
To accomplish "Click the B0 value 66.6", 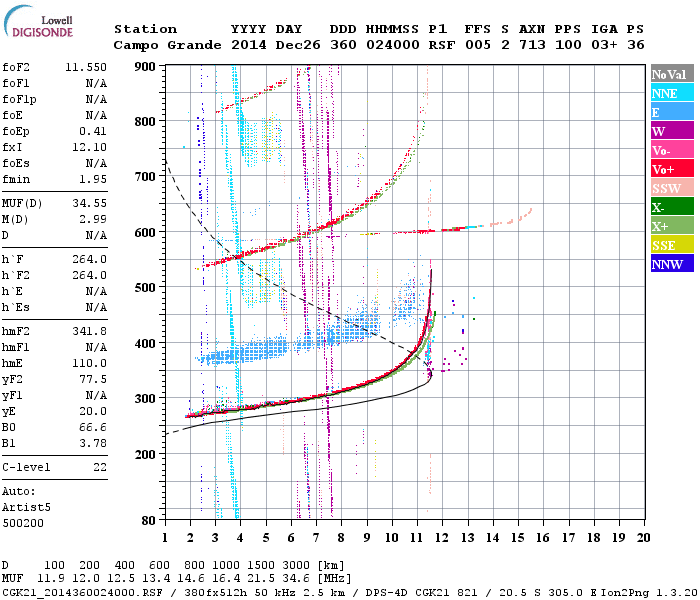I will tap(93, 427).
